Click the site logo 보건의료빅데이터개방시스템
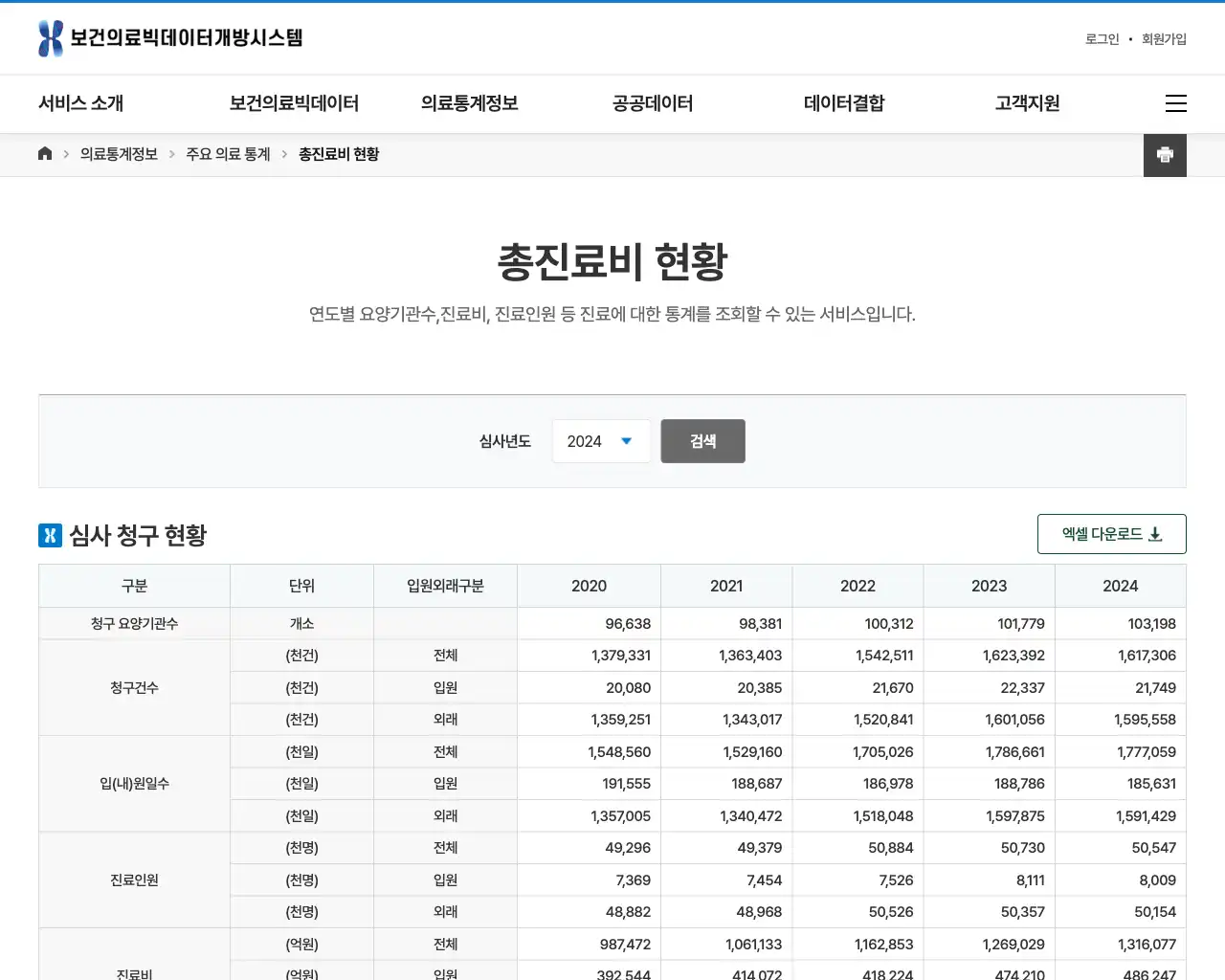The width and height of the screenshot is (1225, 980). click(x=170, y=38)
